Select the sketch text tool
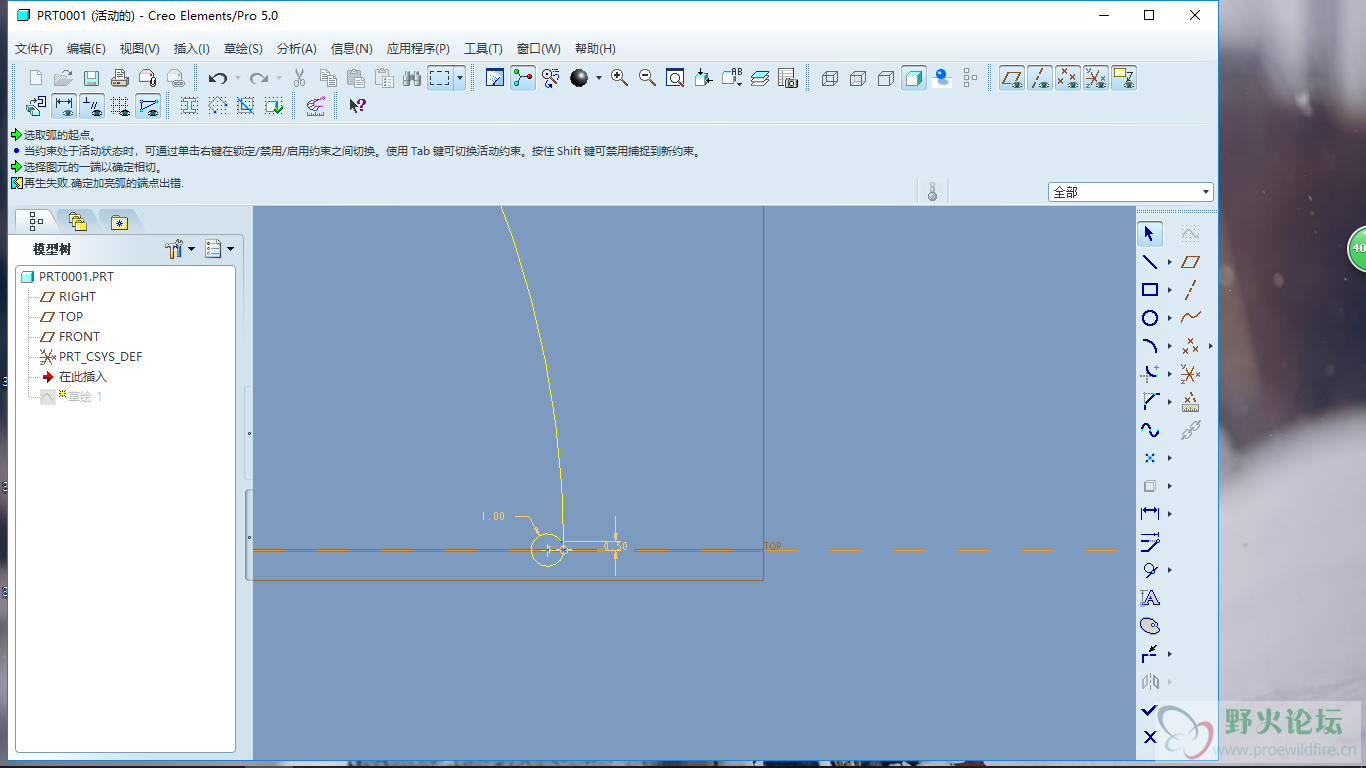This screenshot has width=1366, height=768. [1150, 598]
